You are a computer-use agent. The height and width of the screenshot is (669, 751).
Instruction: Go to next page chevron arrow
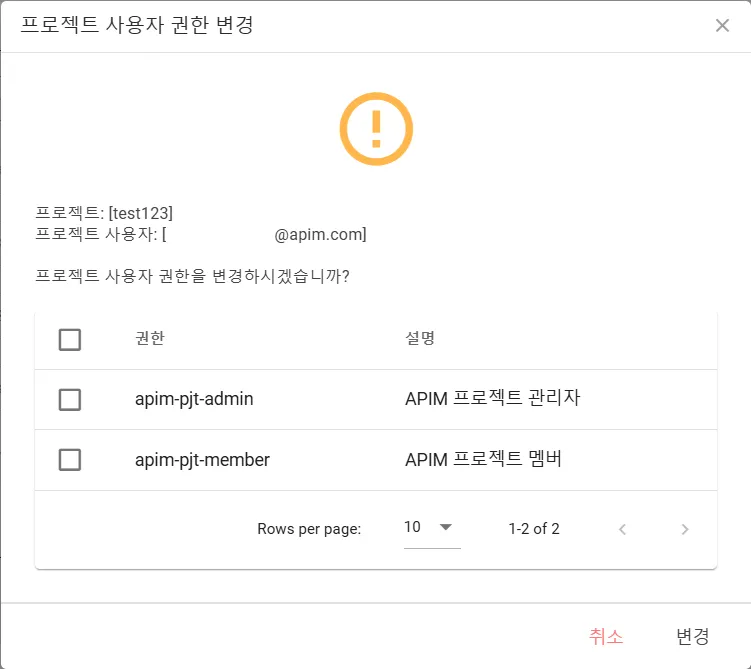[x=685, y=529]
